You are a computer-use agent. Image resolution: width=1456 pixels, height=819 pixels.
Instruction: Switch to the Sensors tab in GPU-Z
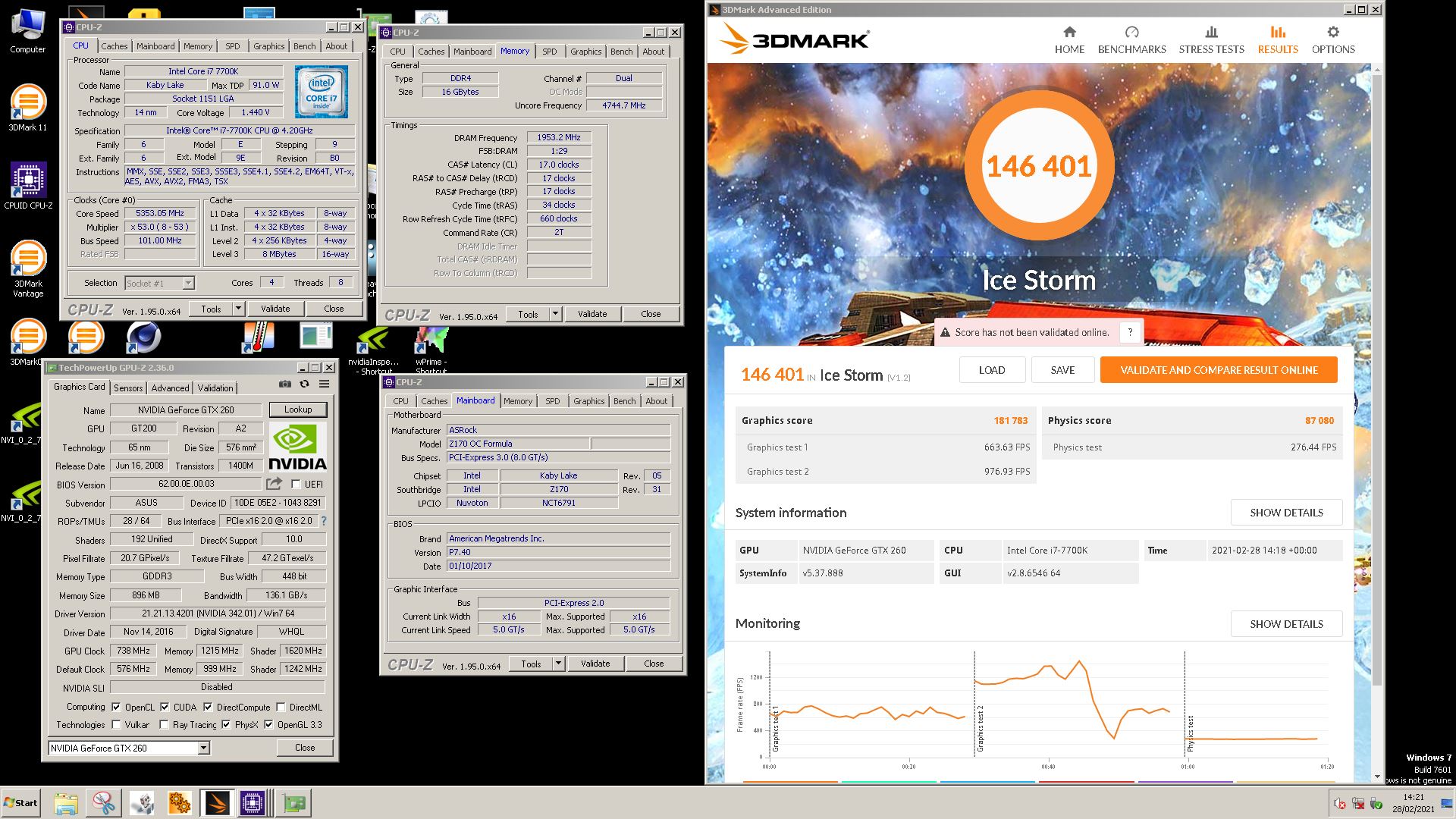point(128,388)
